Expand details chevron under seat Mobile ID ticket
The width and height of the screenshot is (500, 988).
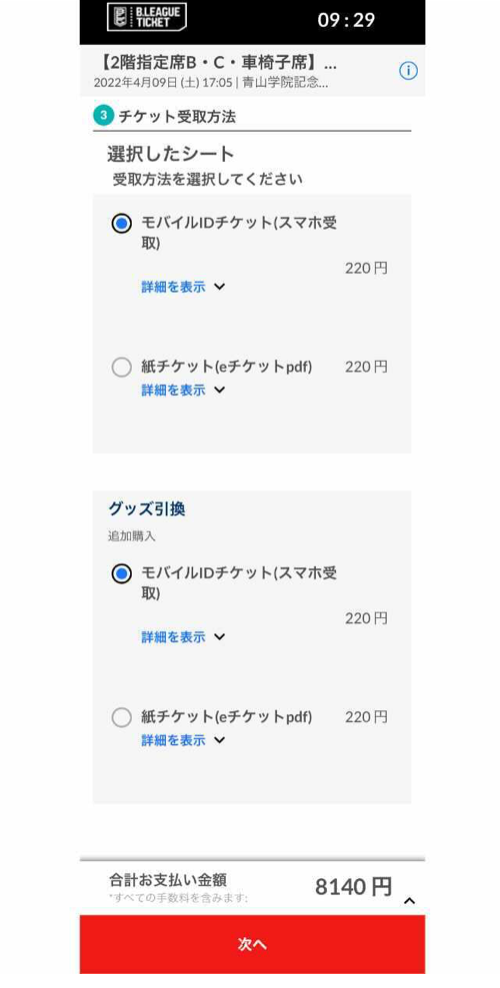point(219,287)
